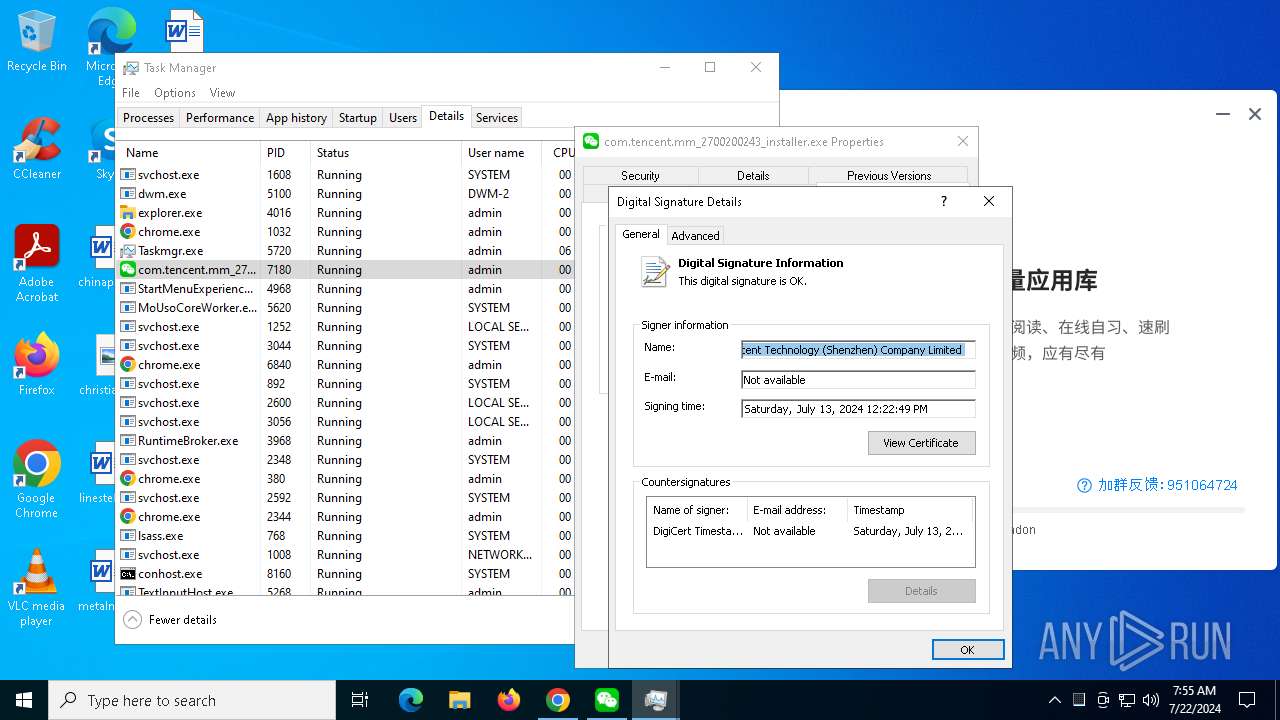Switch to the App history tab
This screenshot has width=1280, height=720.
pos(296,117)
